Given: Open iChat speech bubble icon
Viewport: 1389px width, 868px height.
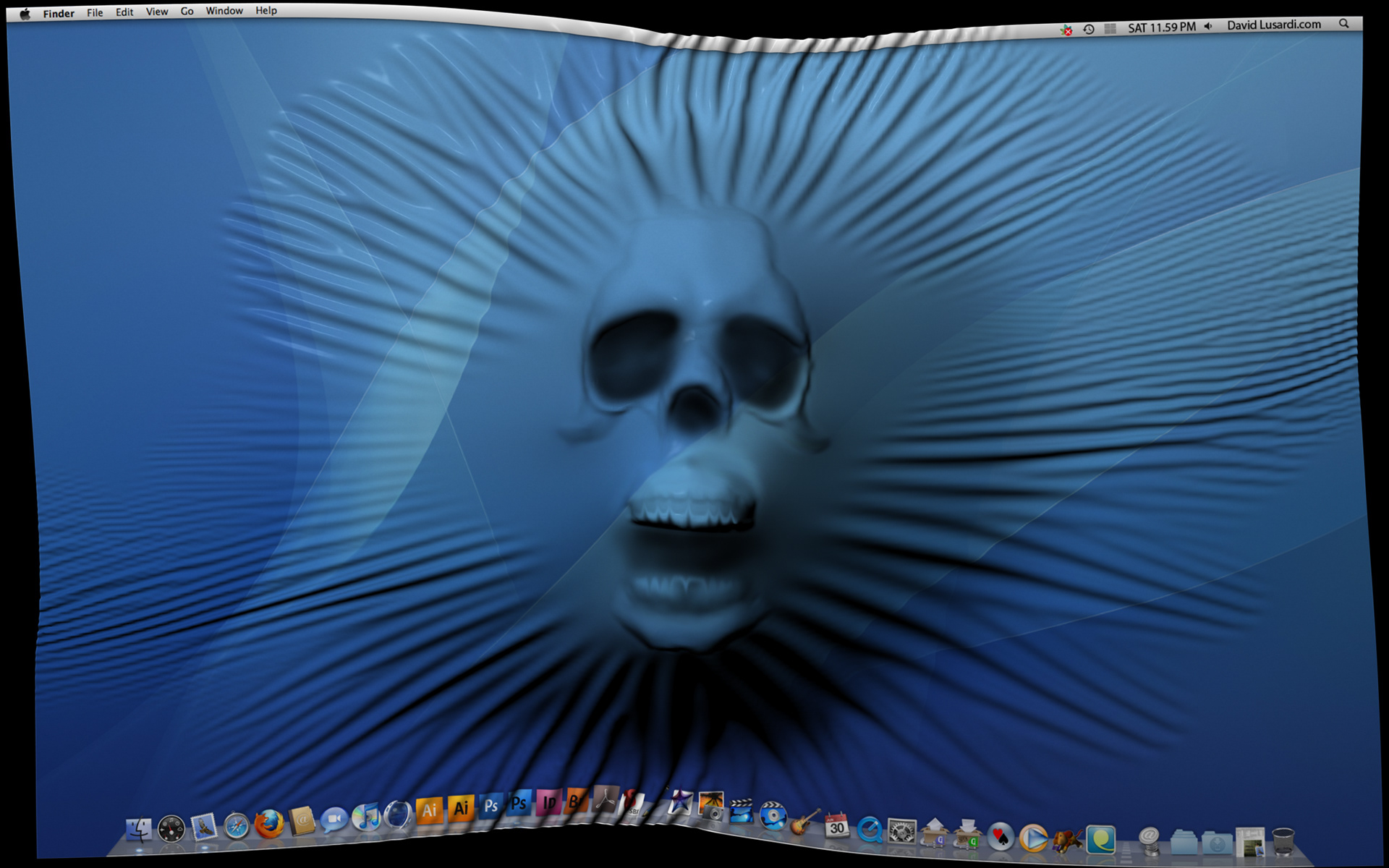Looking at the screenshot, I should (x=334, y=820).
